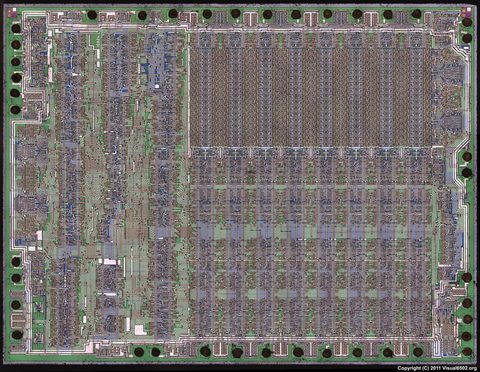Screen dimensions: 480x372
Task: Click the chip die photograph image
Action: coord(240,186)
